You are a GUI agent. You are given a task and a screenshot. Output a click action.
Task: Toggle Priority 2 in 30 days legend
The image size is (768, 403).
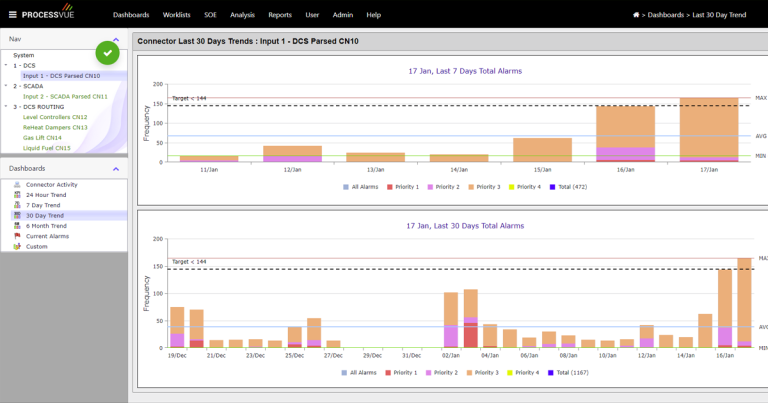pyautogui.click(x=442, y=373)
